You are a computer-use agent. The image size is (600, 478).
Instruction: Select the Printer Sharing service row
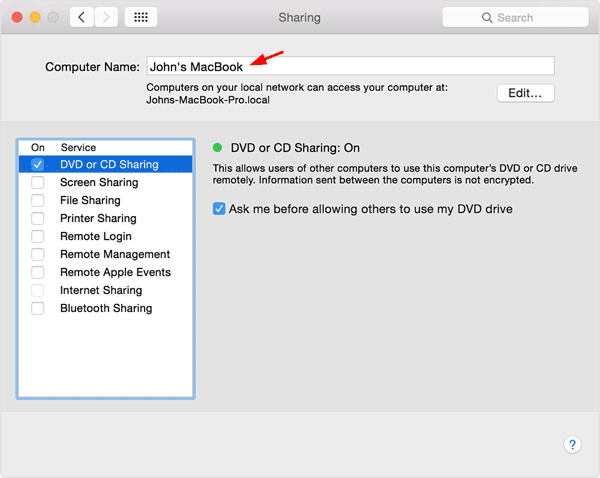pos(98,219)
